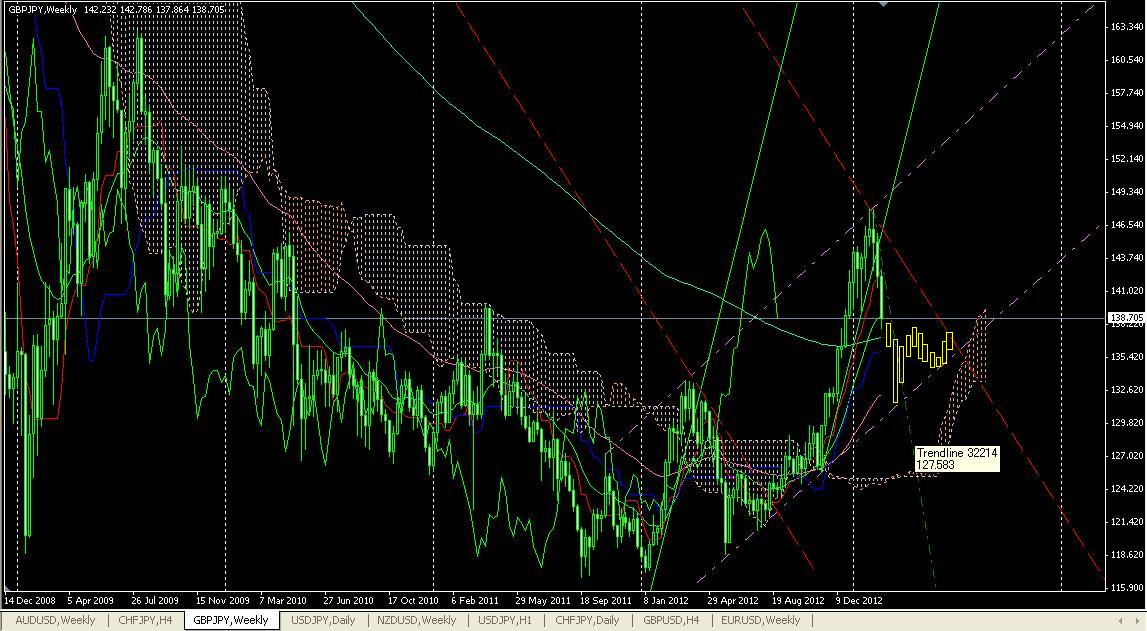Image resolution: width=1147 pixels, height=631 pixels.
Task: Click the Trendline 32214 tooltip
Action: coord(957,458)
